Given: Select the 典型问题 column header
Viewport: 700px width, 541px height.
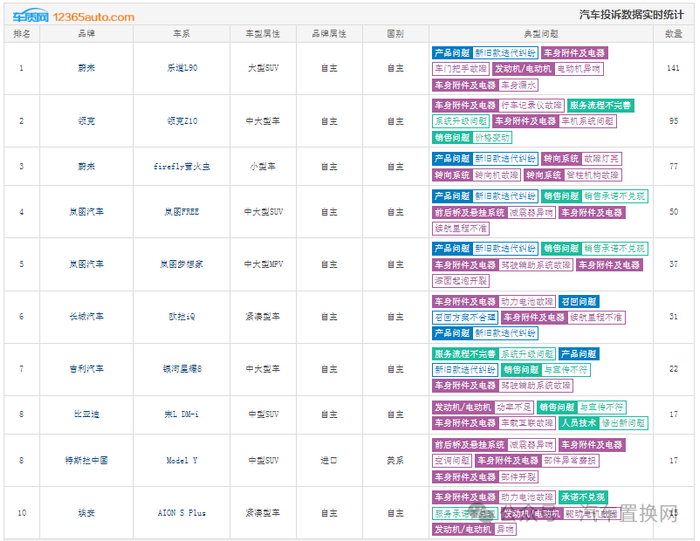Looking at the screenshot, I should [541, 33].
